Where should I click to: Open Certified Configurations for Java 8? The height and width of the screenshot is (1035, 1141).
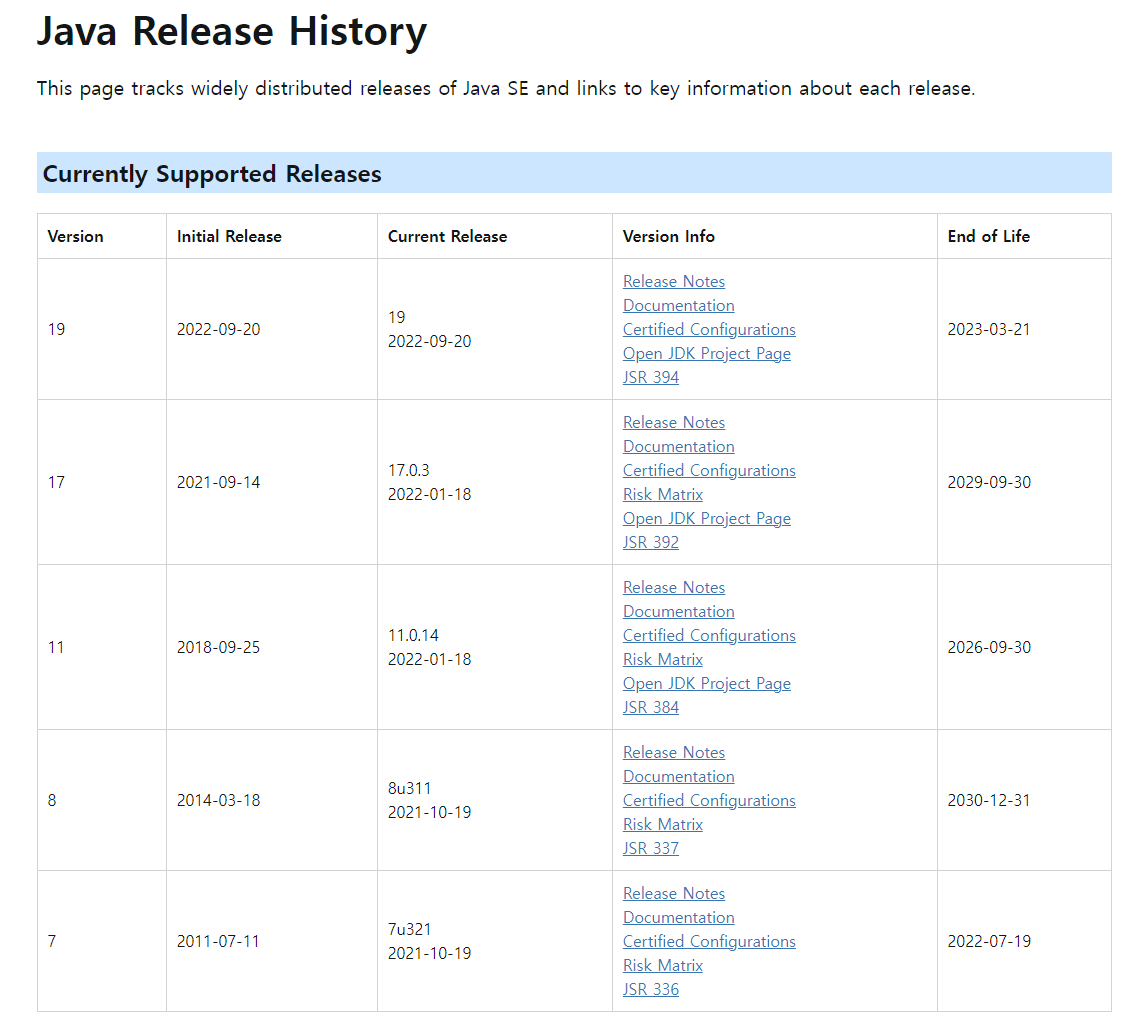coord(709,801)
